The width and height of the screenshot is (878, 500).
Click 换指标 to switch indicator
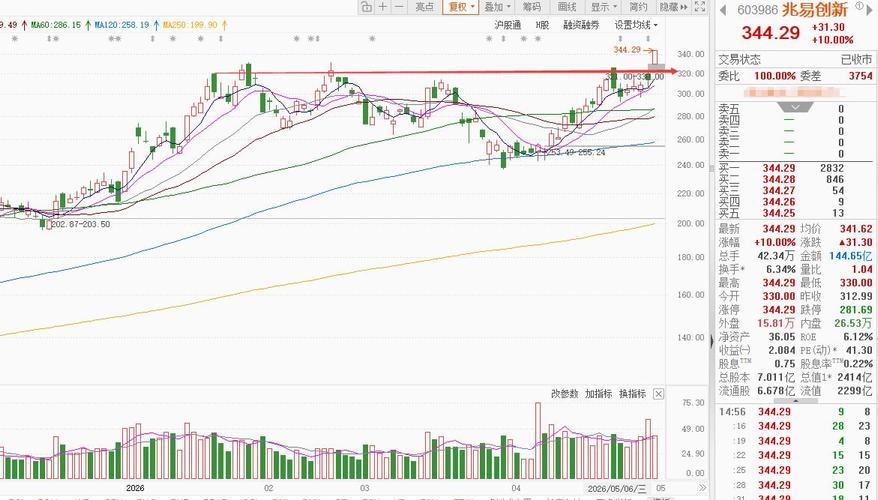pos(632,394)
